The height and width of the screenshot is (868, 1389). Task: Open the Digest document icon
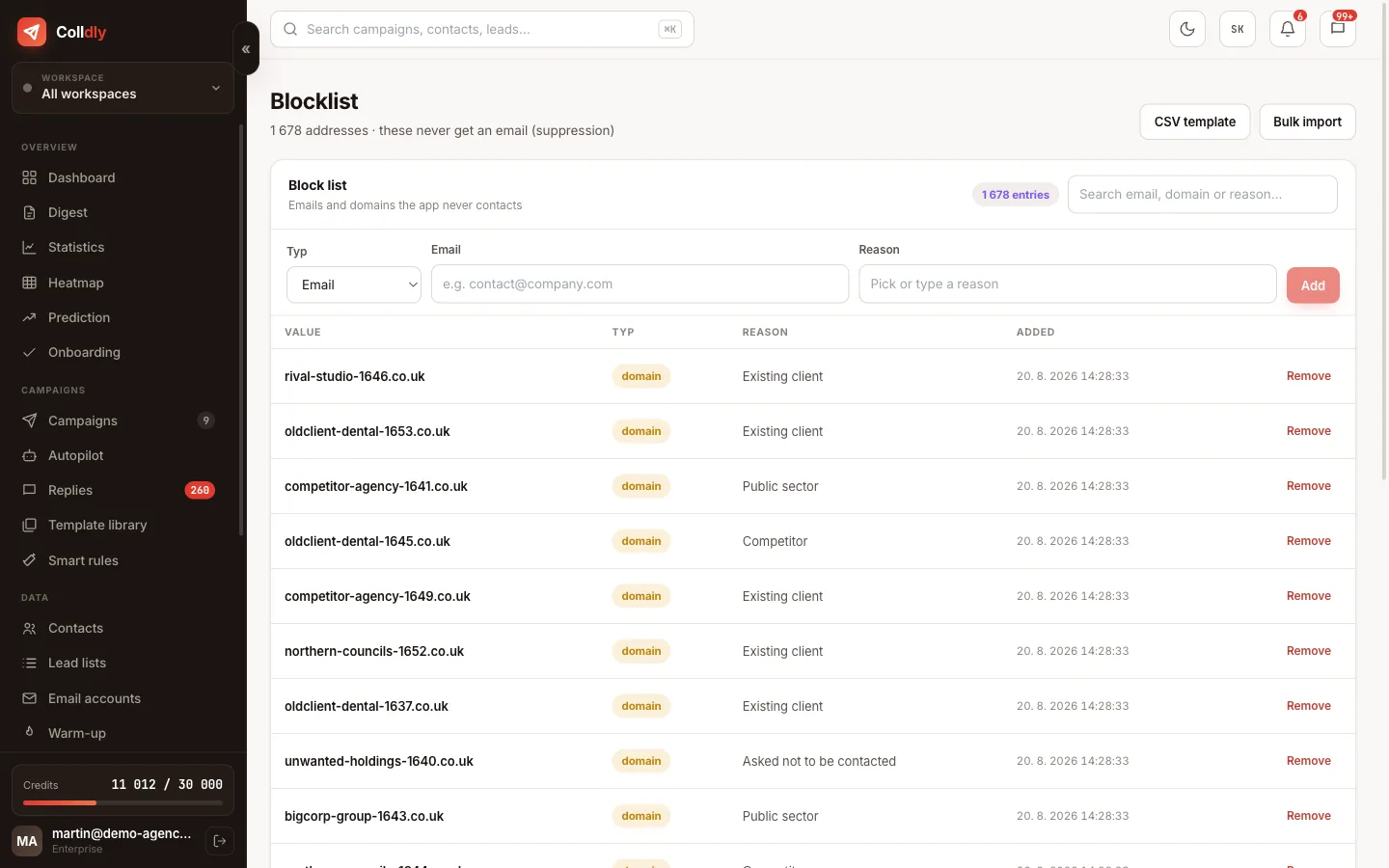tap(29, 212)
